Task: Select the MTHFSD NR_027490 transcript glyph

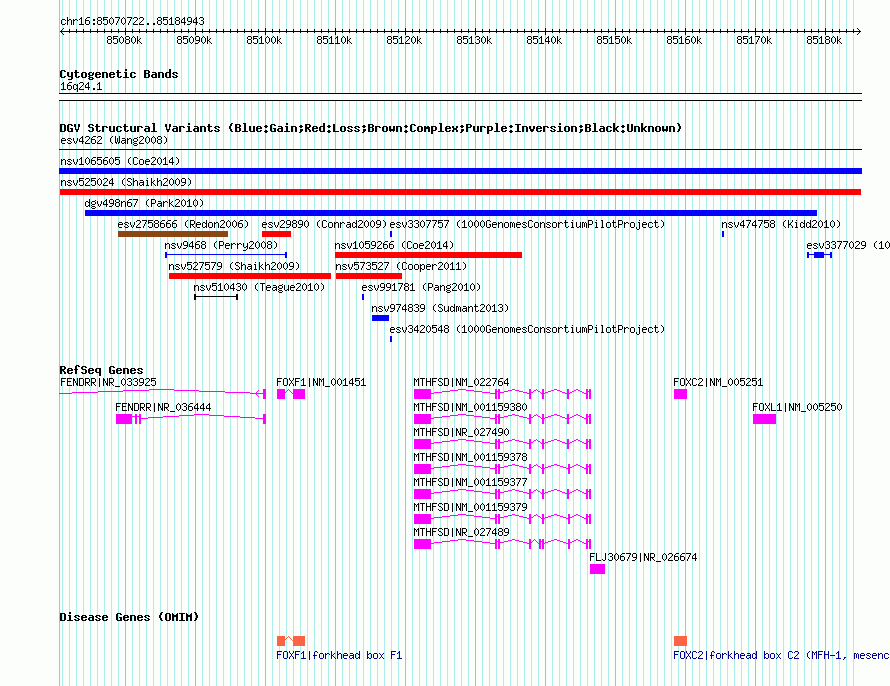Action: [503, 444]
